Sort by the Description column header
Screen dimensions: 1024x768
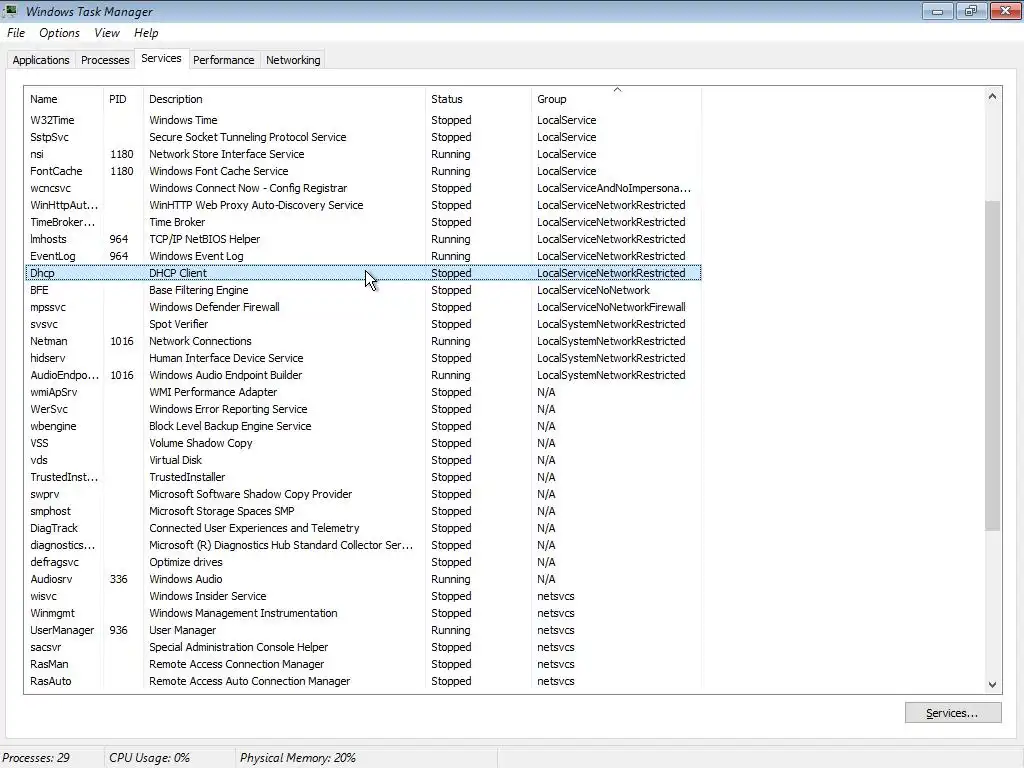click(284, 99)
